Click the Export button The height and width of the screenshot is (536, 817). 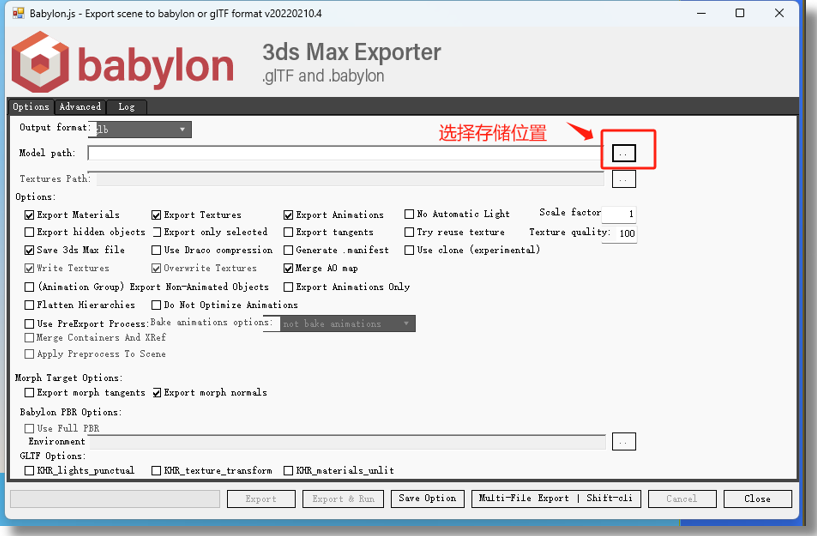pyautogui.click(x=261, y=498)
